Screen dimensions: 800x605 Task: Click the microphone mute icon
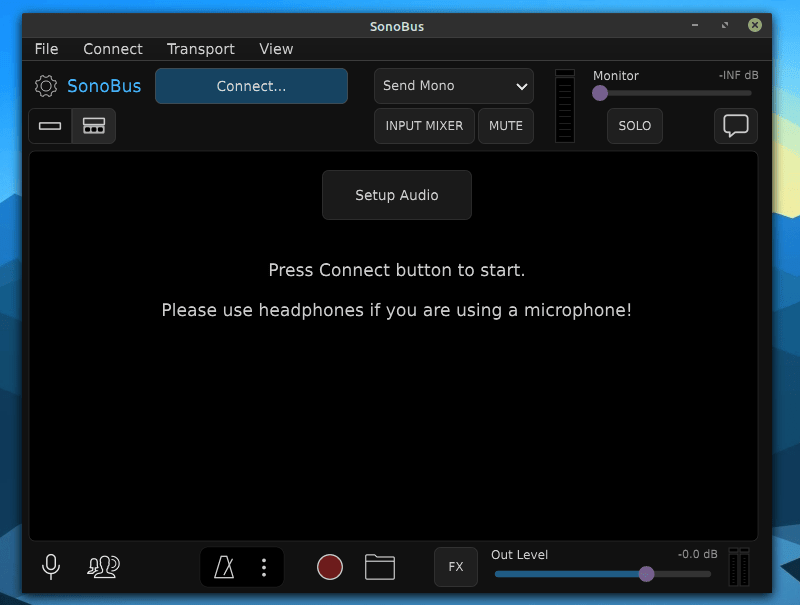click(x=51, y=567)
